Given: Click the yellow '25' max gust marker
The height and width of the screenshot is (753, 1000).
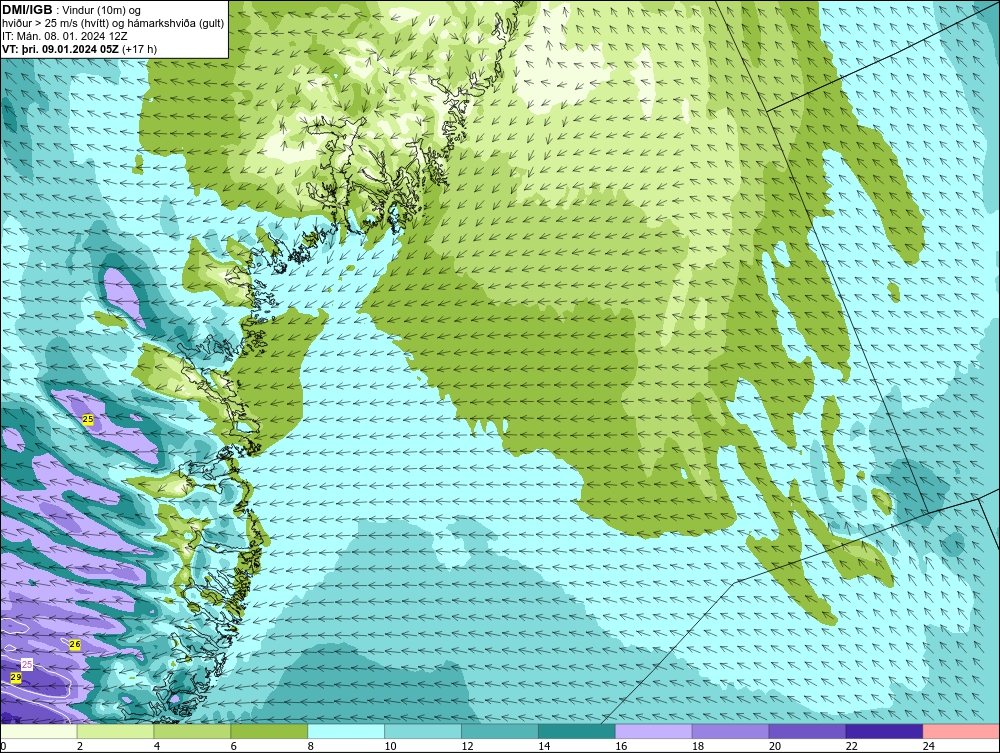Looking at the screenshot, I should point(88,419).
